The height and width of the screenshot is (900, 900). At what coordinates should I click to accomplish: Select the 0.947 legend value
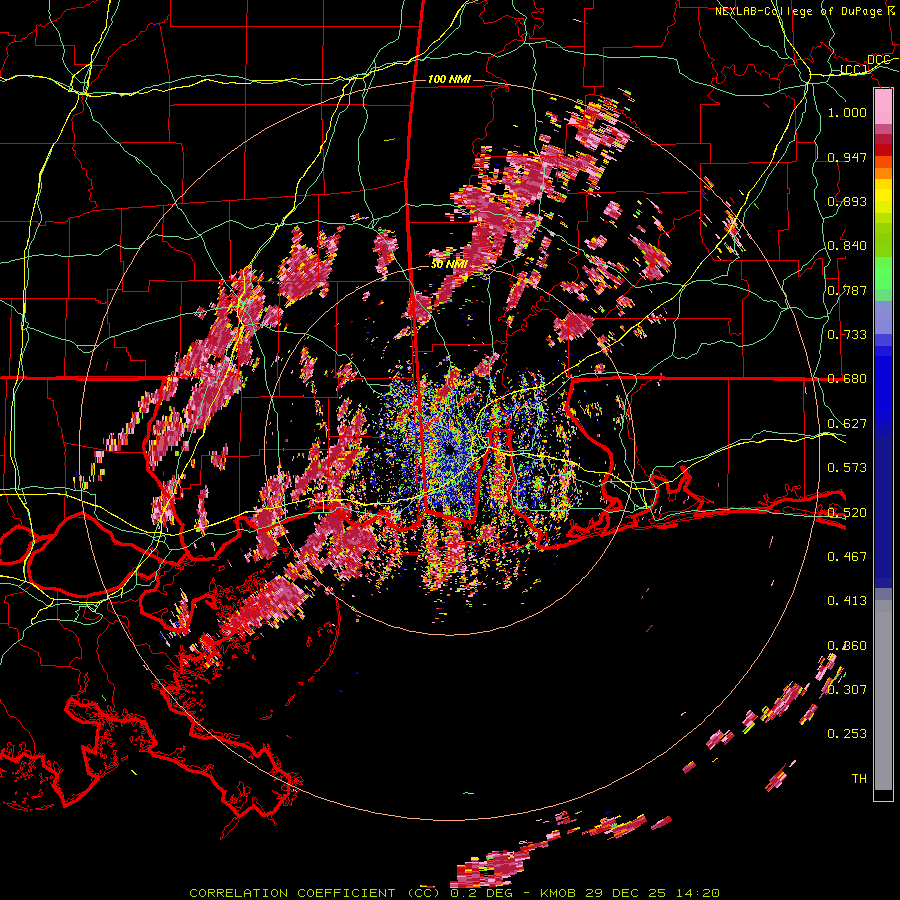coord(847,157)
